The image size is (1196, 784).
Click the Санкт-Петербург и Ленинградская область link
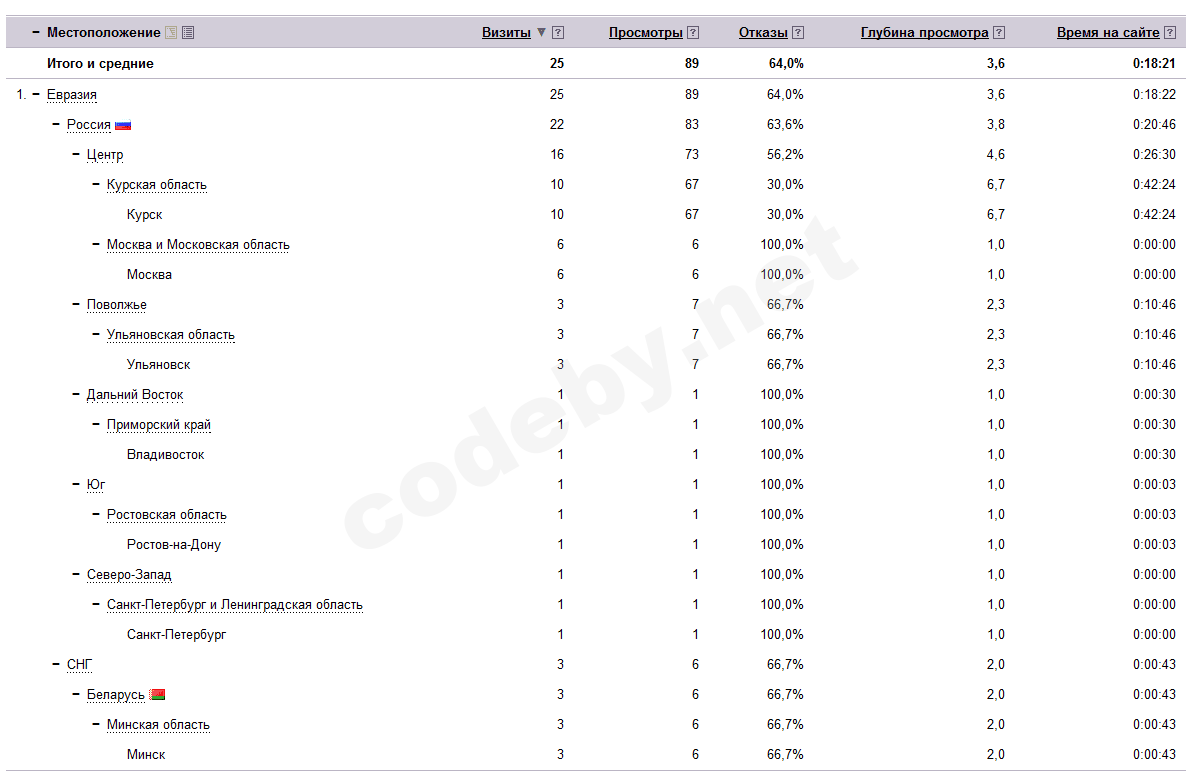point(234,605)
